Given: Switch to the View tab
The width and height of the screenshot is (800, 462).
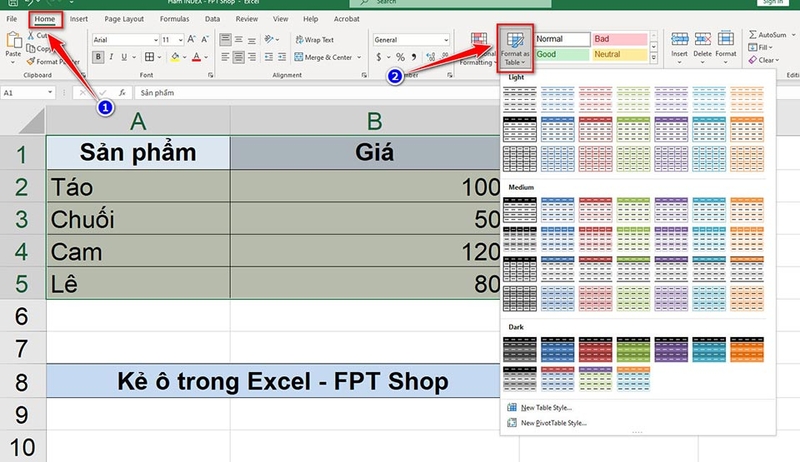Looking at the screenshot, I should pos(280,19).
